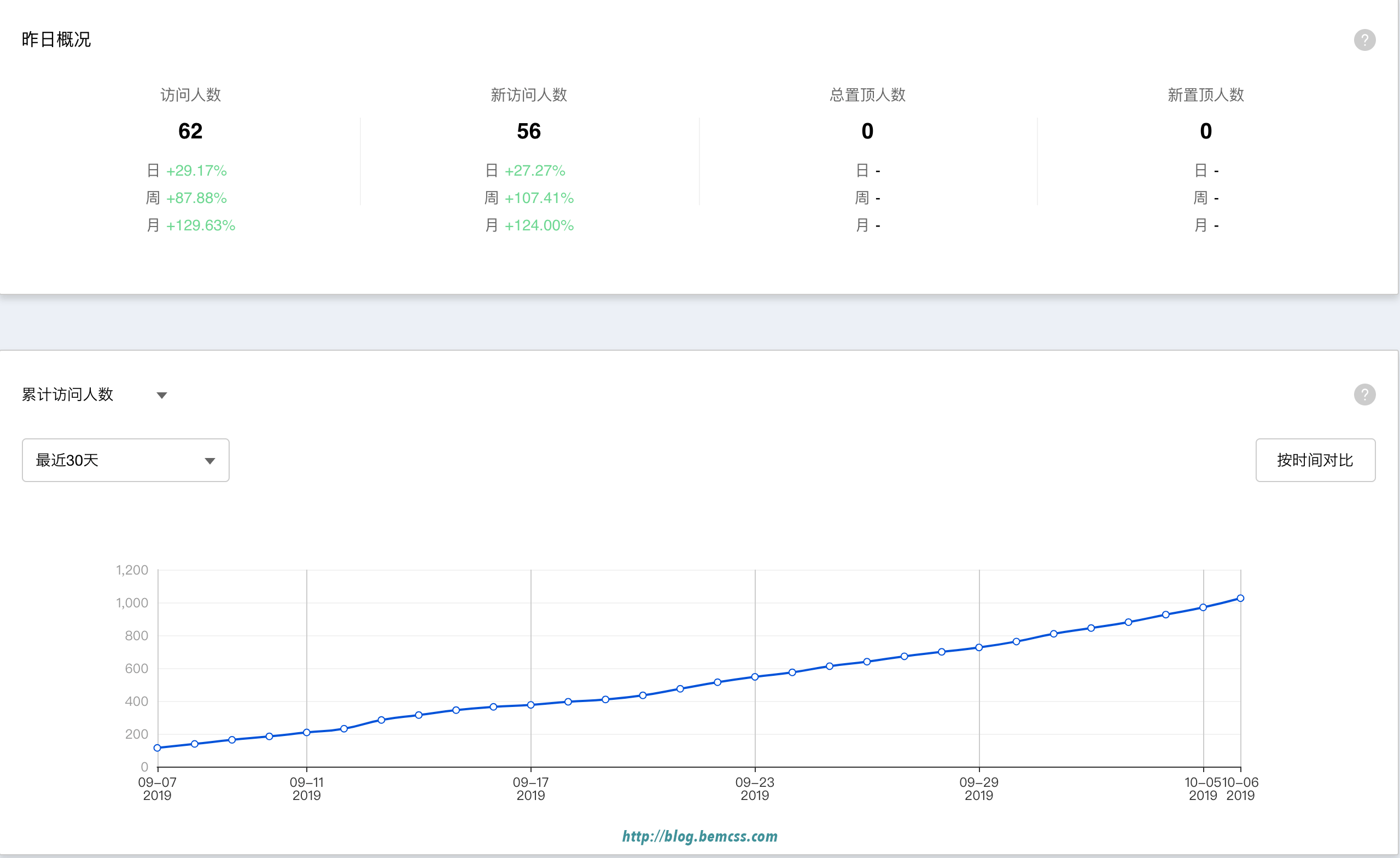
Task: Click the monthly change +124.00%
Action: pyautogui.click(x=539, y=225)
